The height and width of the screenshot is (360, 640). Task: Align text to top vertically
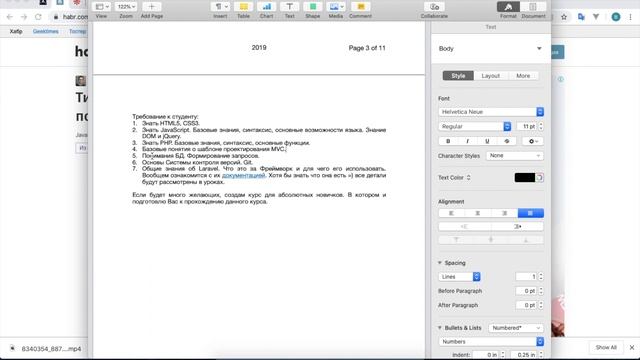(x=456, y=240)
